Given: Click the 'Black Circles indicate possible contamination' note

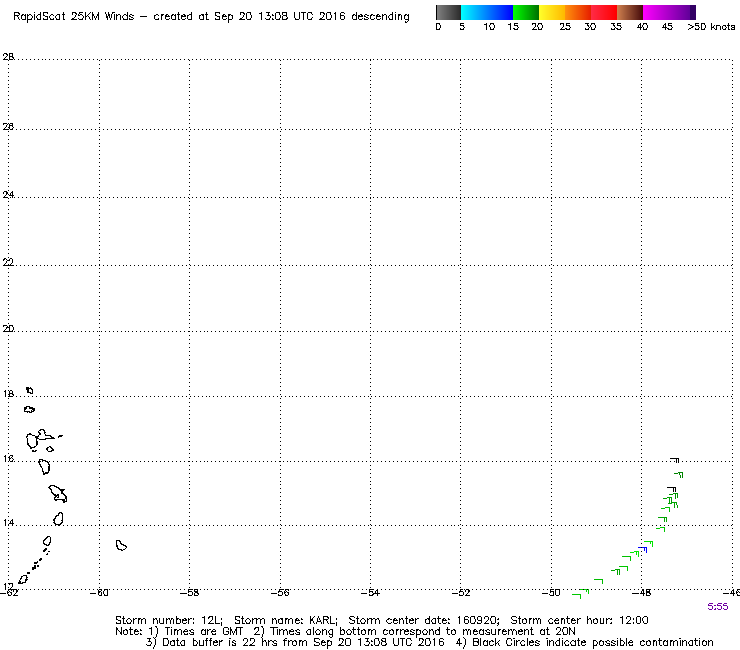Looking at the screenshot, I should pyautogui.click(x=593, y=643).
